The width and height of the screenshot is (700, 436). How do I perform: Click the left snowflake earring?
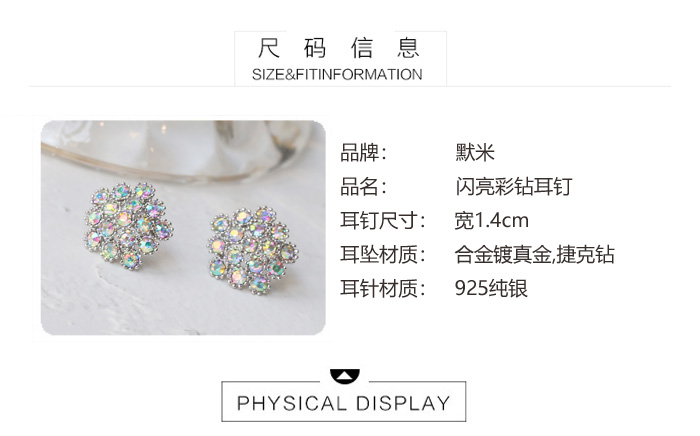[x=128, y=225]
